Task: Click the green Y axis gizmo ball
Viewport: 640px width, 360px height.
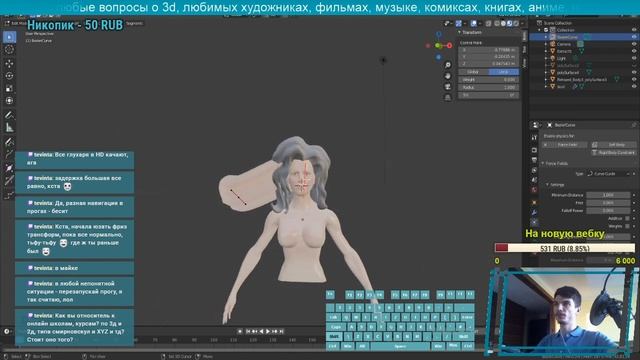Action: click(438, 46)
